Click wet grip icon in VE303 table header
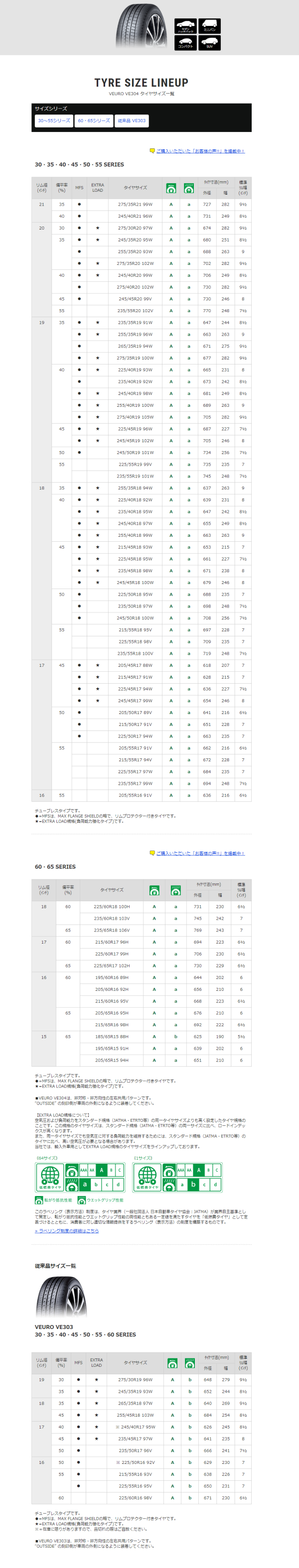This screenshot has height=1568, width=299. tap(190, 1363)
